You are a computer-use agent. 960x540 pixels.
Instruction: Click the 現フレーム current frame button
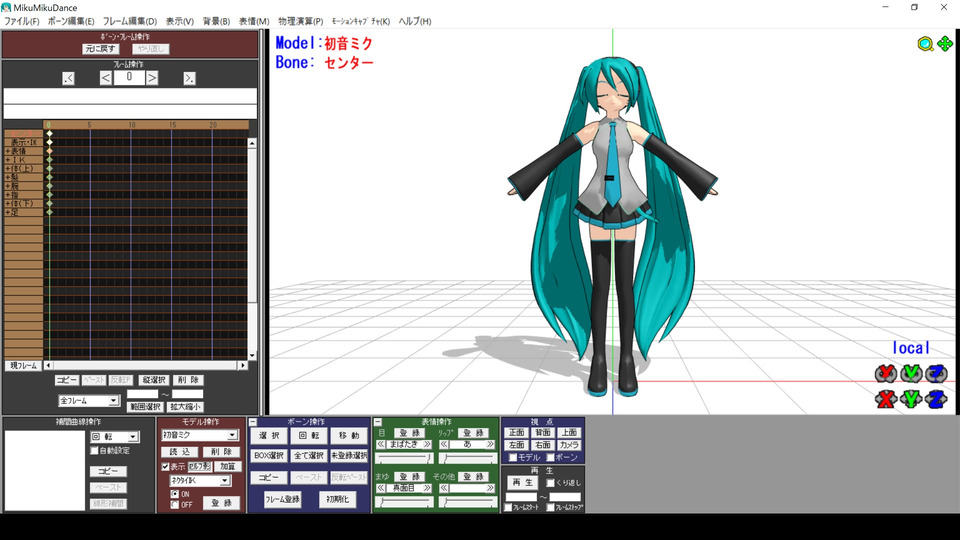coord(23,366)
